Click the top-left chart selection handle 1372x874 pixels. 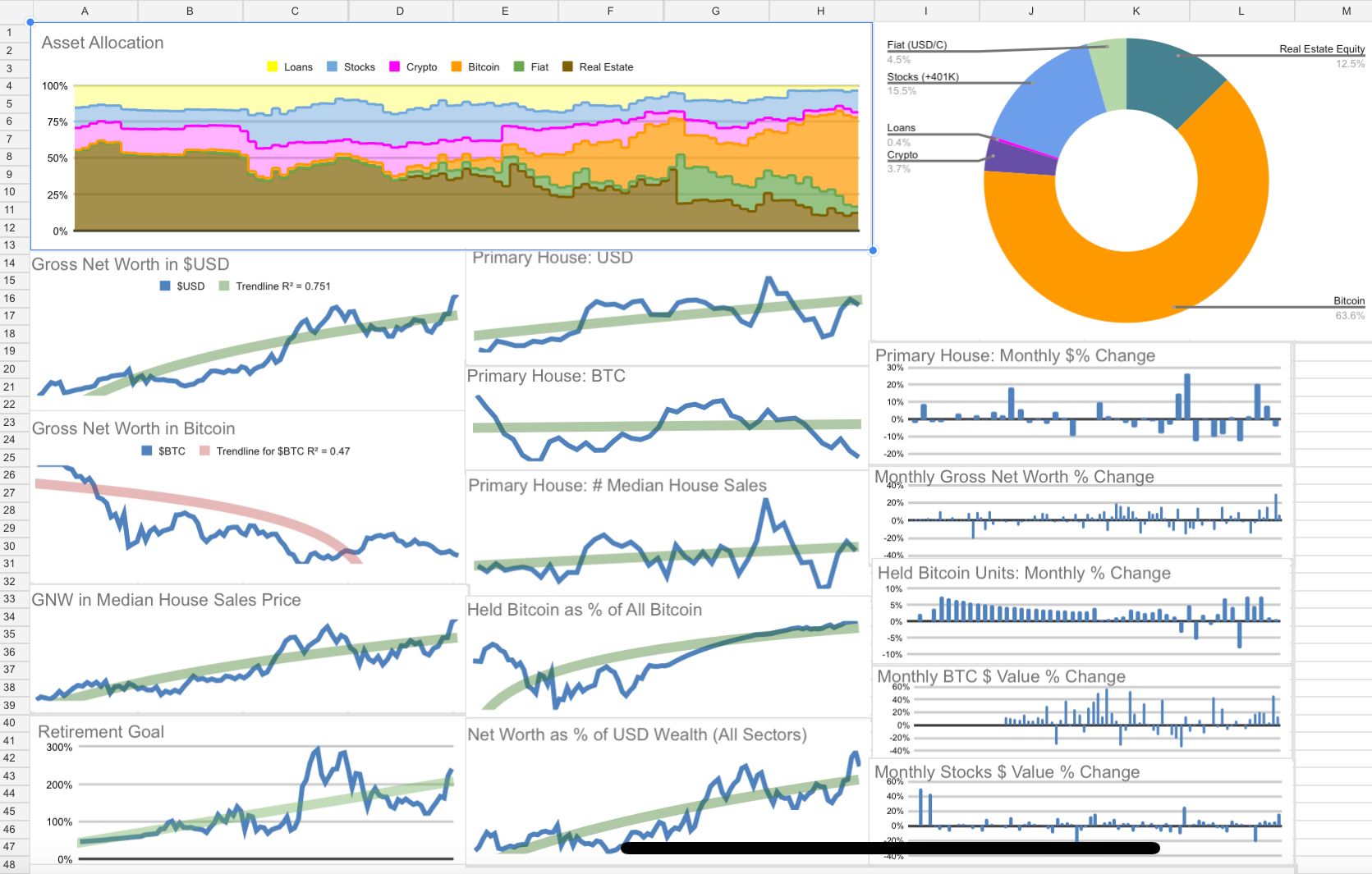(x=30, y=22)
